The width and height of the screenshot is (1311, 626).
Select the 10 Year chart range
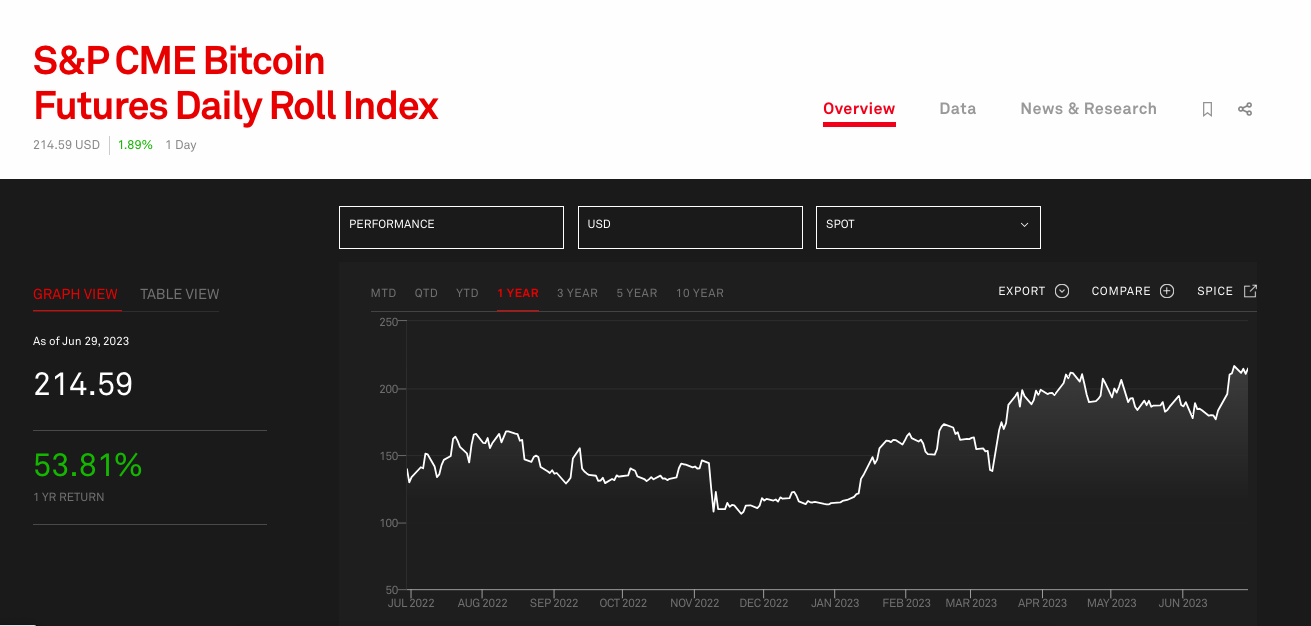[x=699, y=293]
